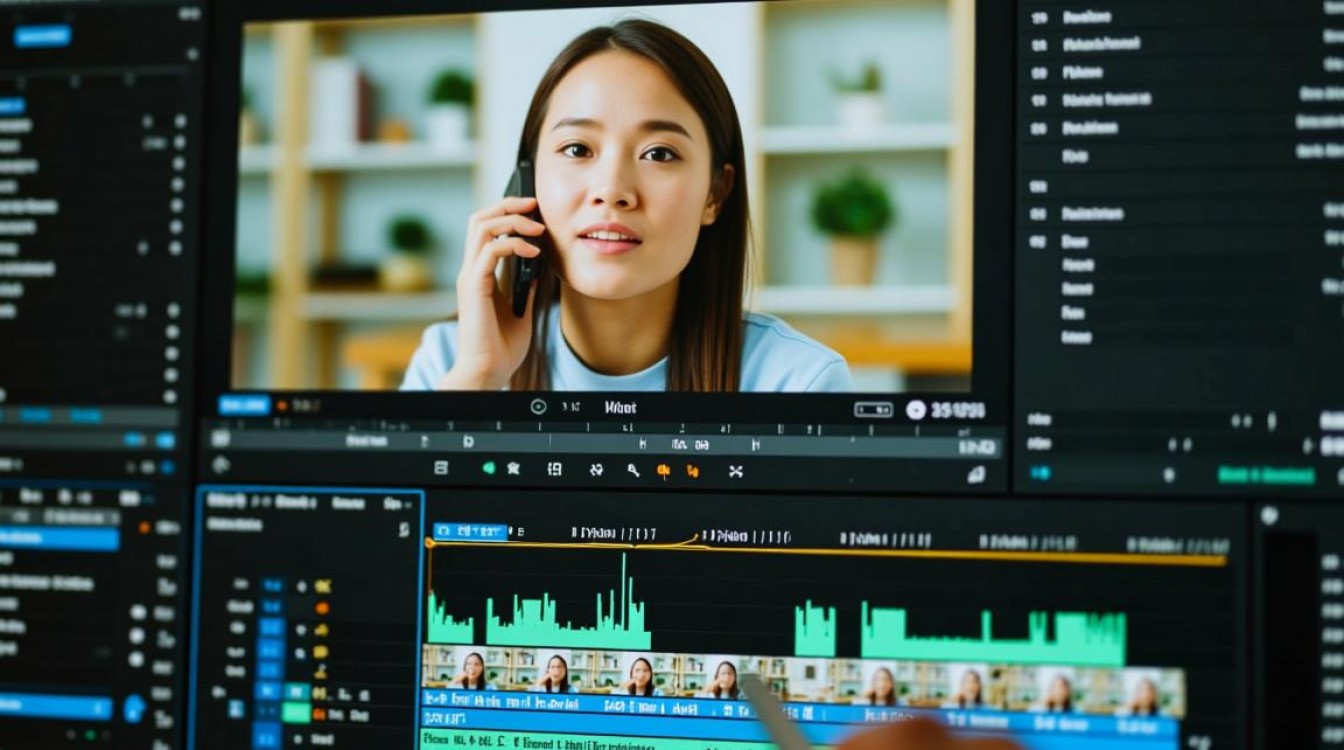The width and height of the screenshot is (1344, 750).
Task: Click the crossed-arrows icon in the preview toolbar
Action: (736, 470)
